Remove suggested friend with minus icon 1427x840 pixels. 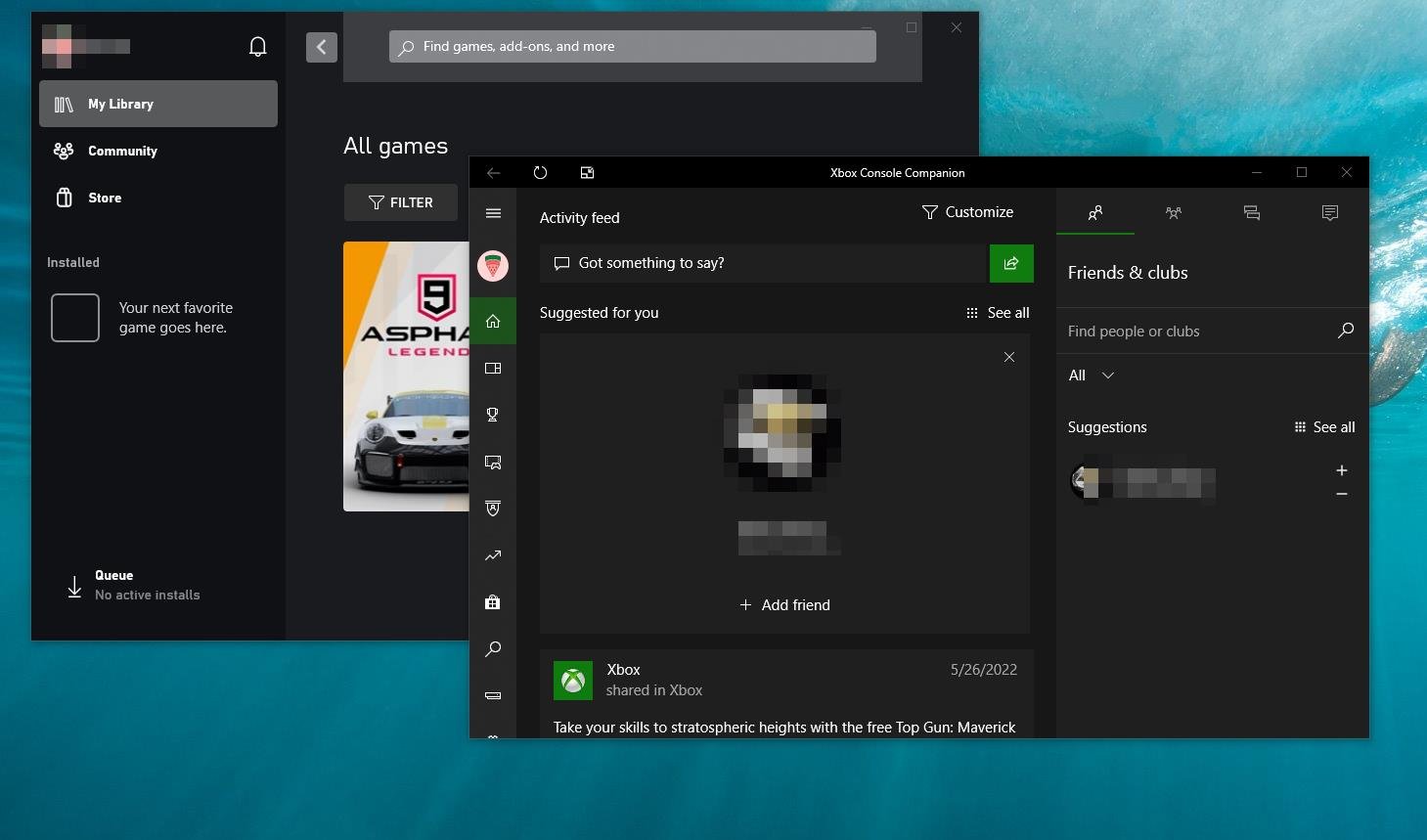pyautogui.click(x=1342, y=494)
